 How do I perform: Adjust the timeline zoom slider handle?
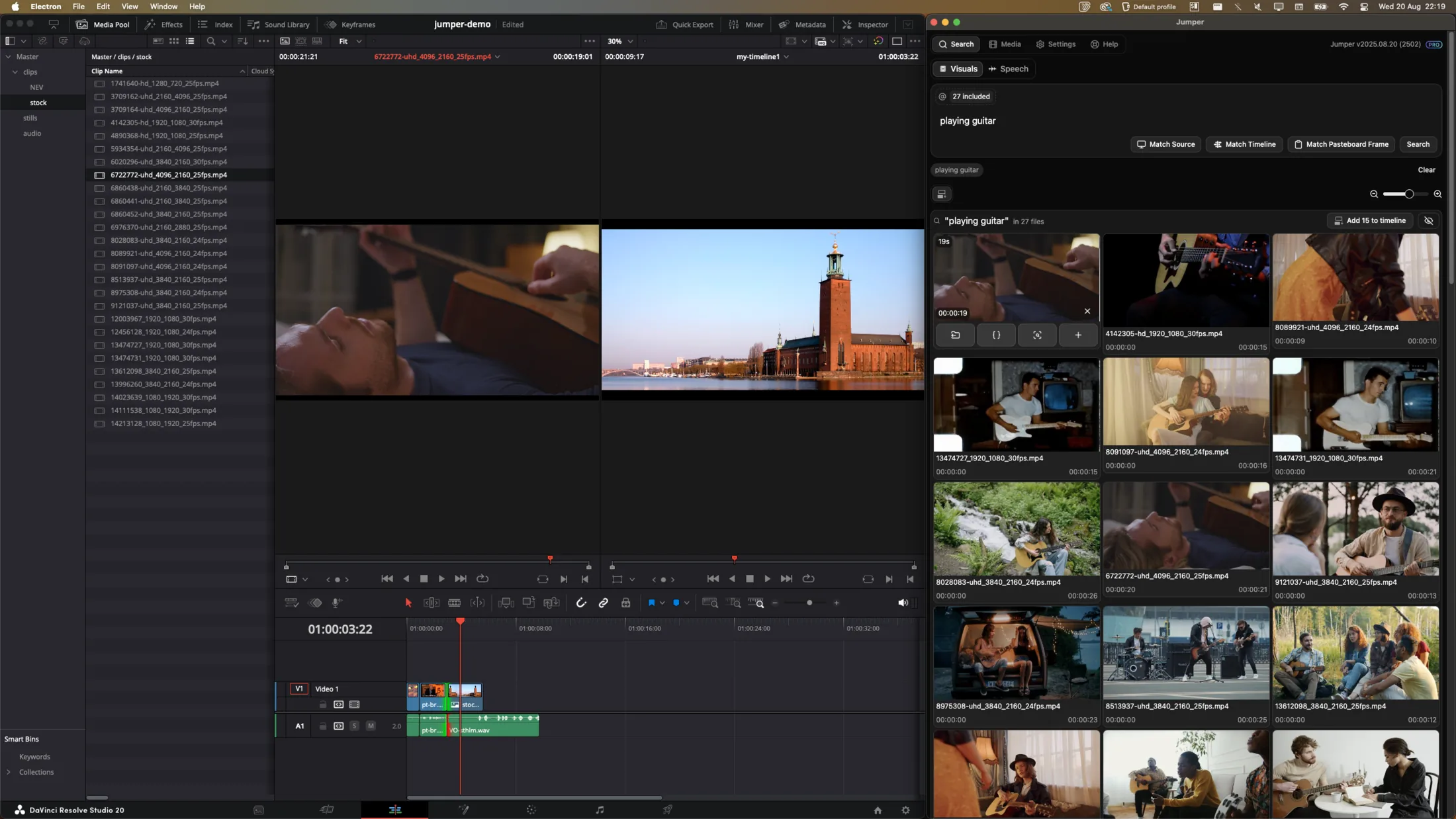tap(809, 603)
